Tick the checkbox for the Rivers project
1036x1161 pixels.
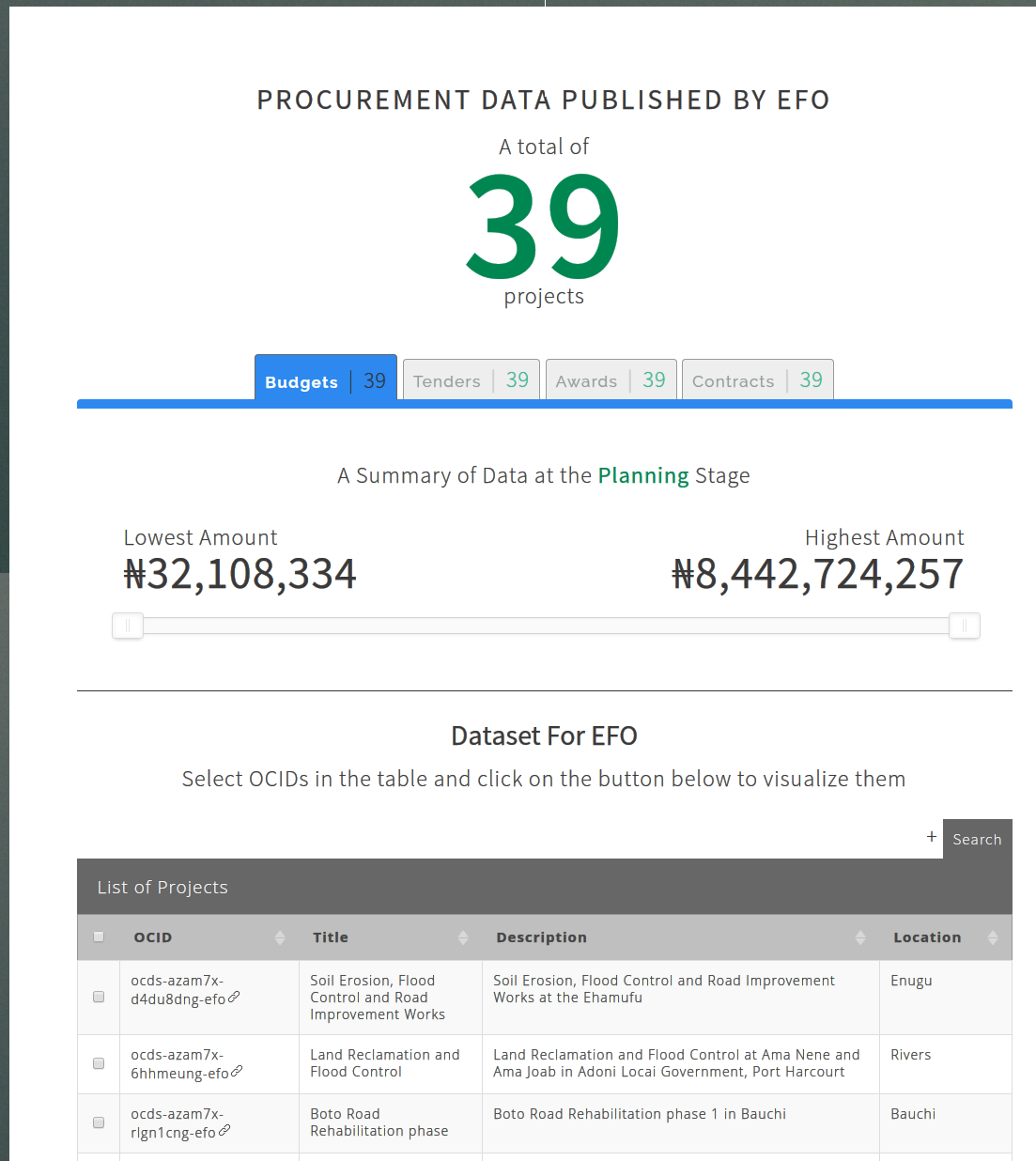click(99, 1063)
